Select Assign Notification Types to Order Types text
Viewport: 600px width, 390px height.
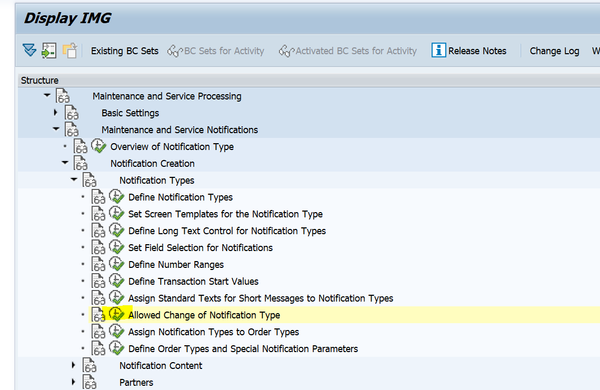click(x=214, y=332)
